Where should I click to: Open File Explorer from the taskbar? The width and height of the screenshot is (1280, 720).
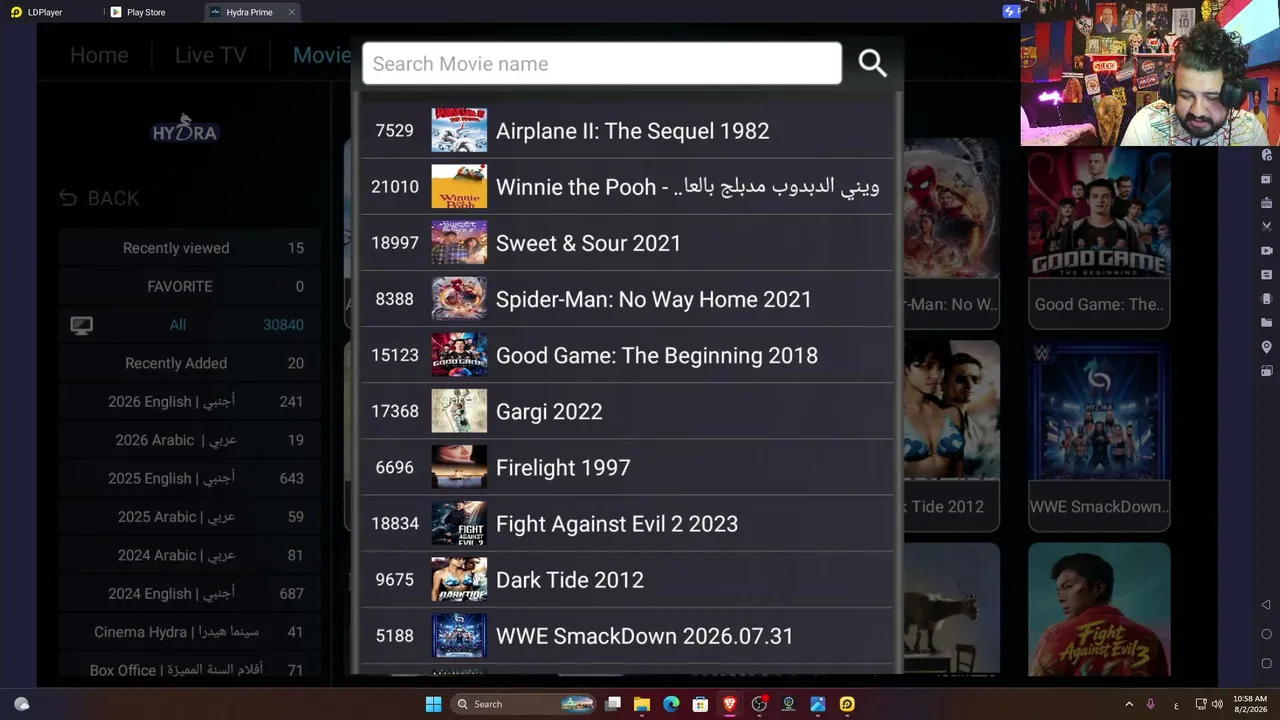[642, 704]
